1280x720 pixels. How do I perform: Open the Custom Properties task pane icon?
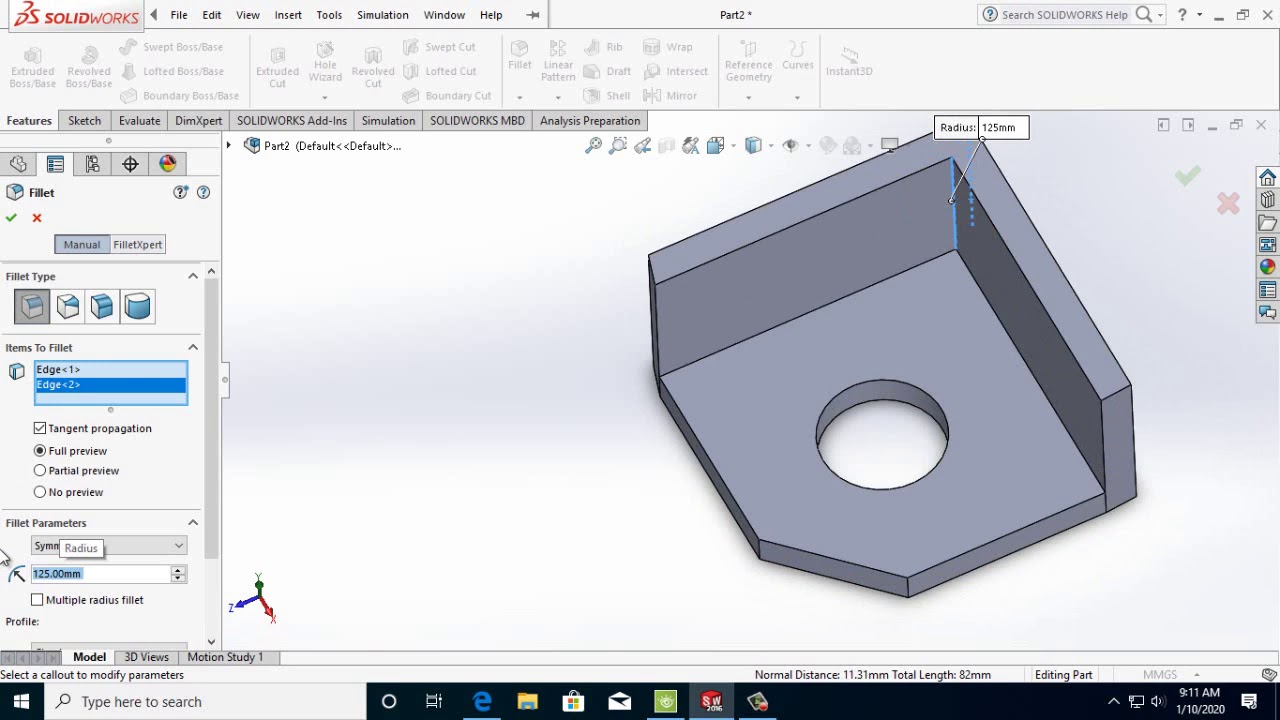(1267, 290)
